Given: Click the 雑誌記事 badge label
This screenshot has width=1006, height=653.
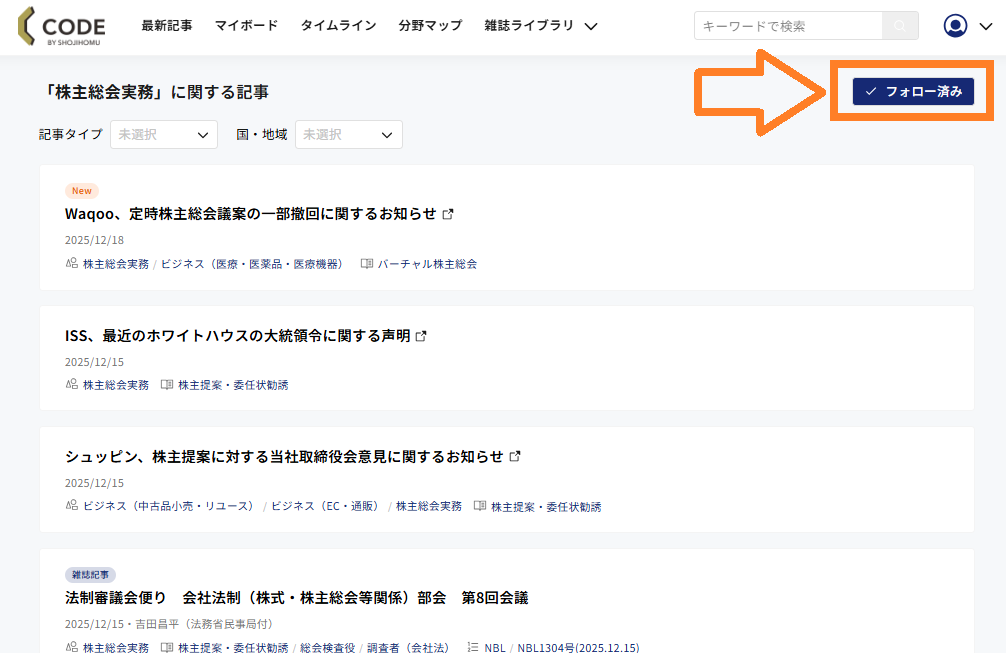Looking at the screenshot, I should pyautogui.click(x=91, y=575).
